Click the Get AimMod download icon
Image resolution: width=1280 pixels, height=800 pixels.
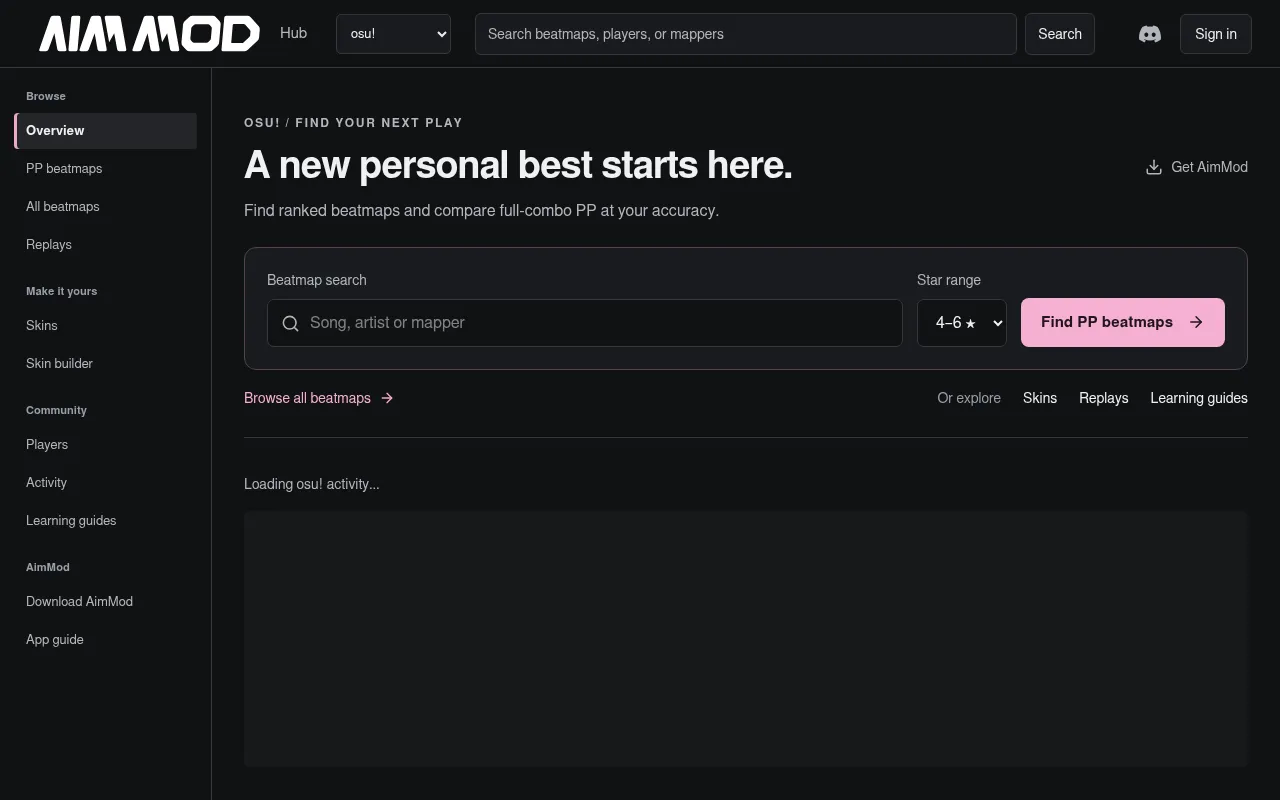(x=1154, y=167)
